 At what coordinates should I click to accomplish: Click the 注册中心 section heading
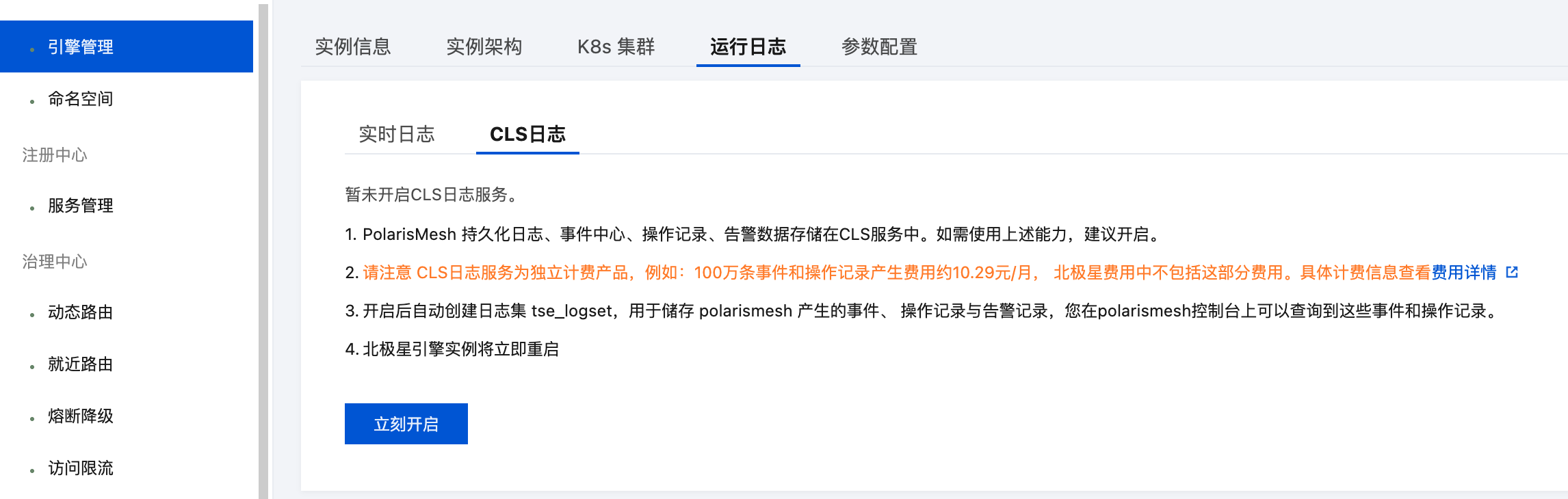pyautogui.click(x=55, y=155)
